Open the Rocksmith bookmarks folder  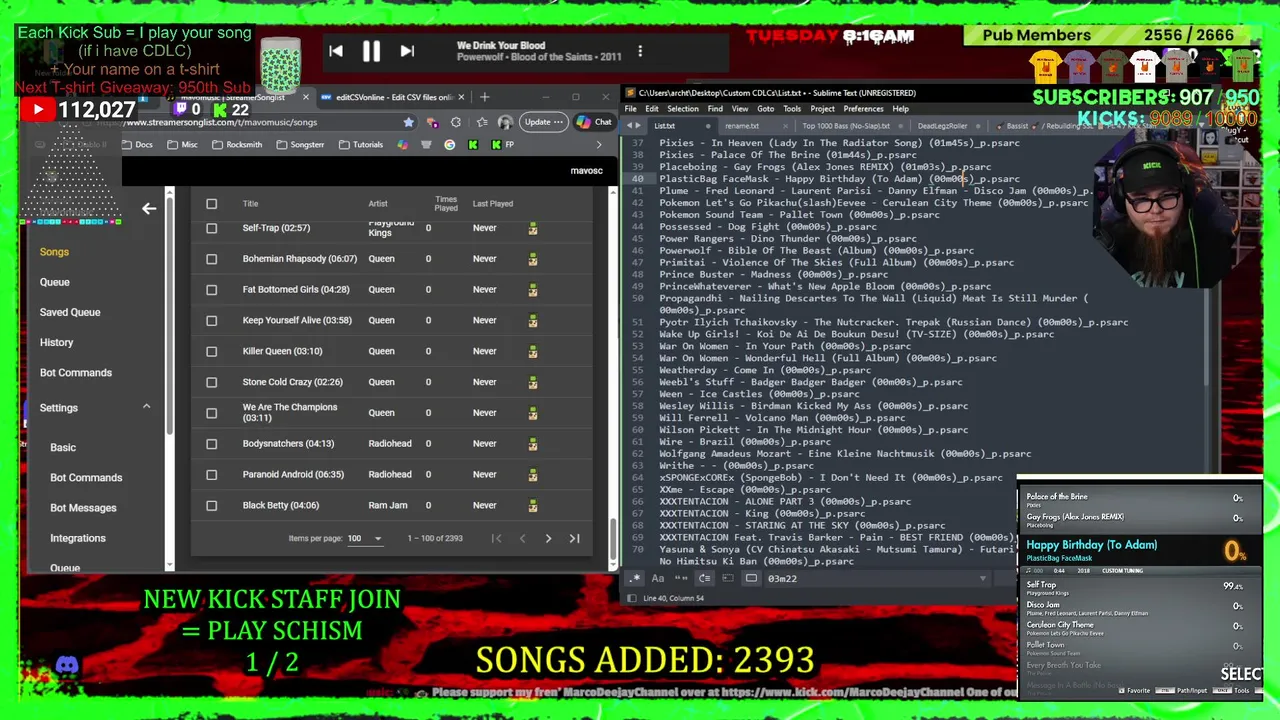(x=236, y=144)
